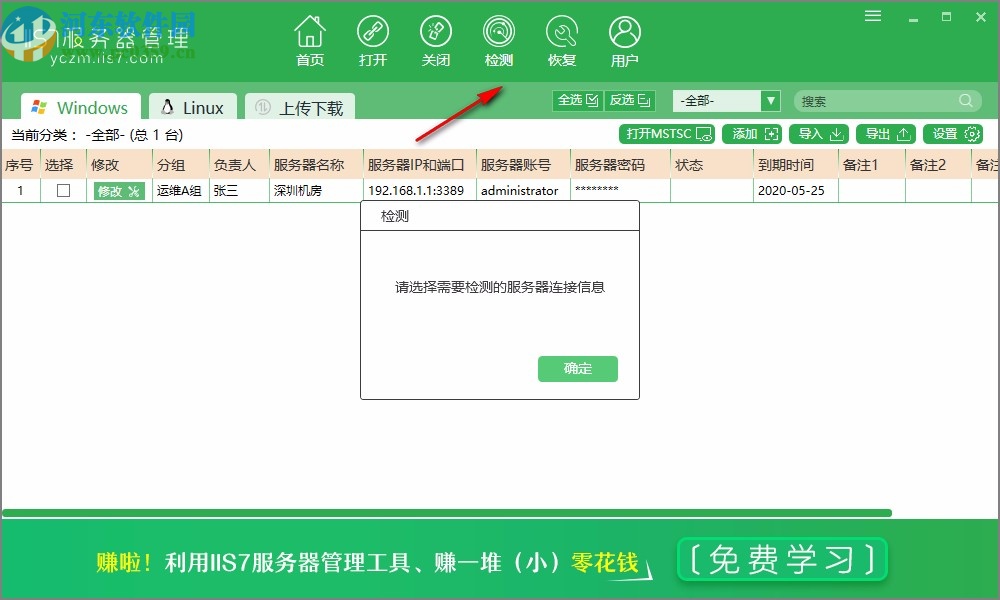This screenshot has width=1000, height=600.
Task: Open the -全部- category dropdown
Action: click(x=725, y=100)
